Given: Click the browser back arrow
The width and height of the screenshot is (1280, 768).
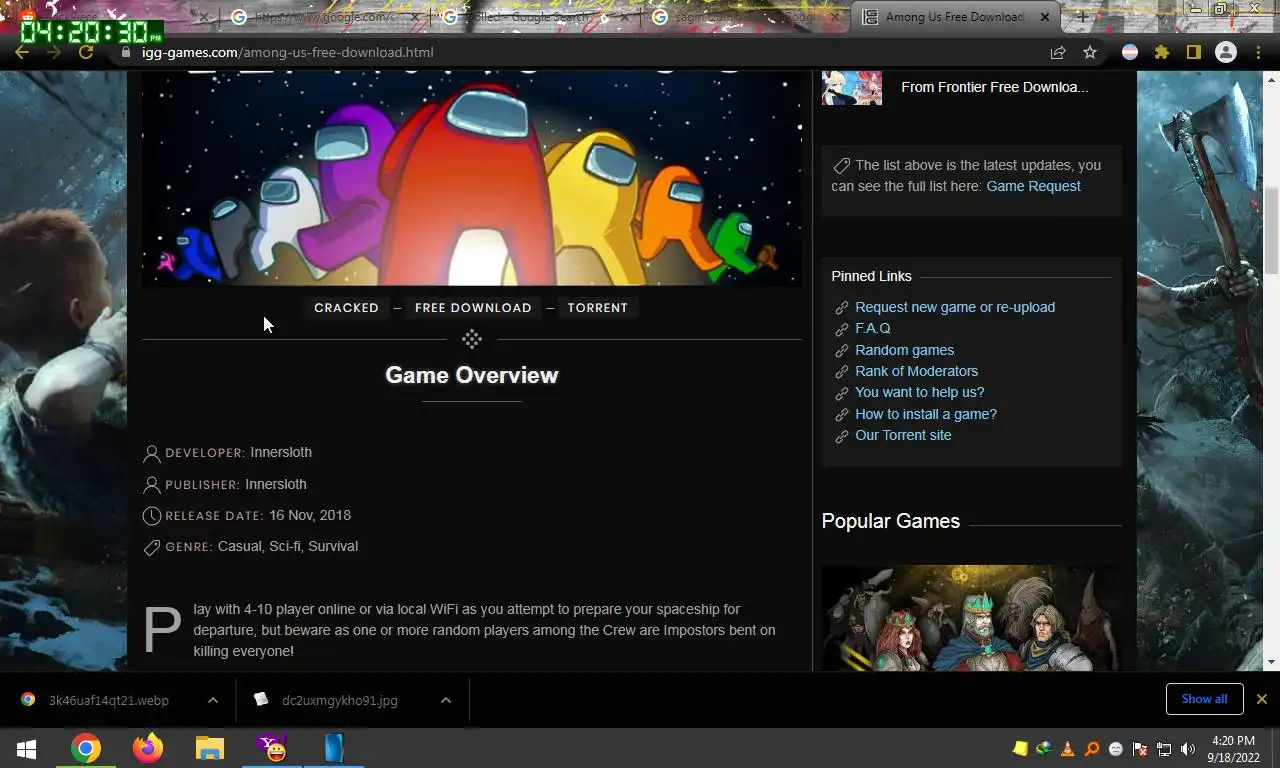Looking at the screenshot, I should (22, 52).
